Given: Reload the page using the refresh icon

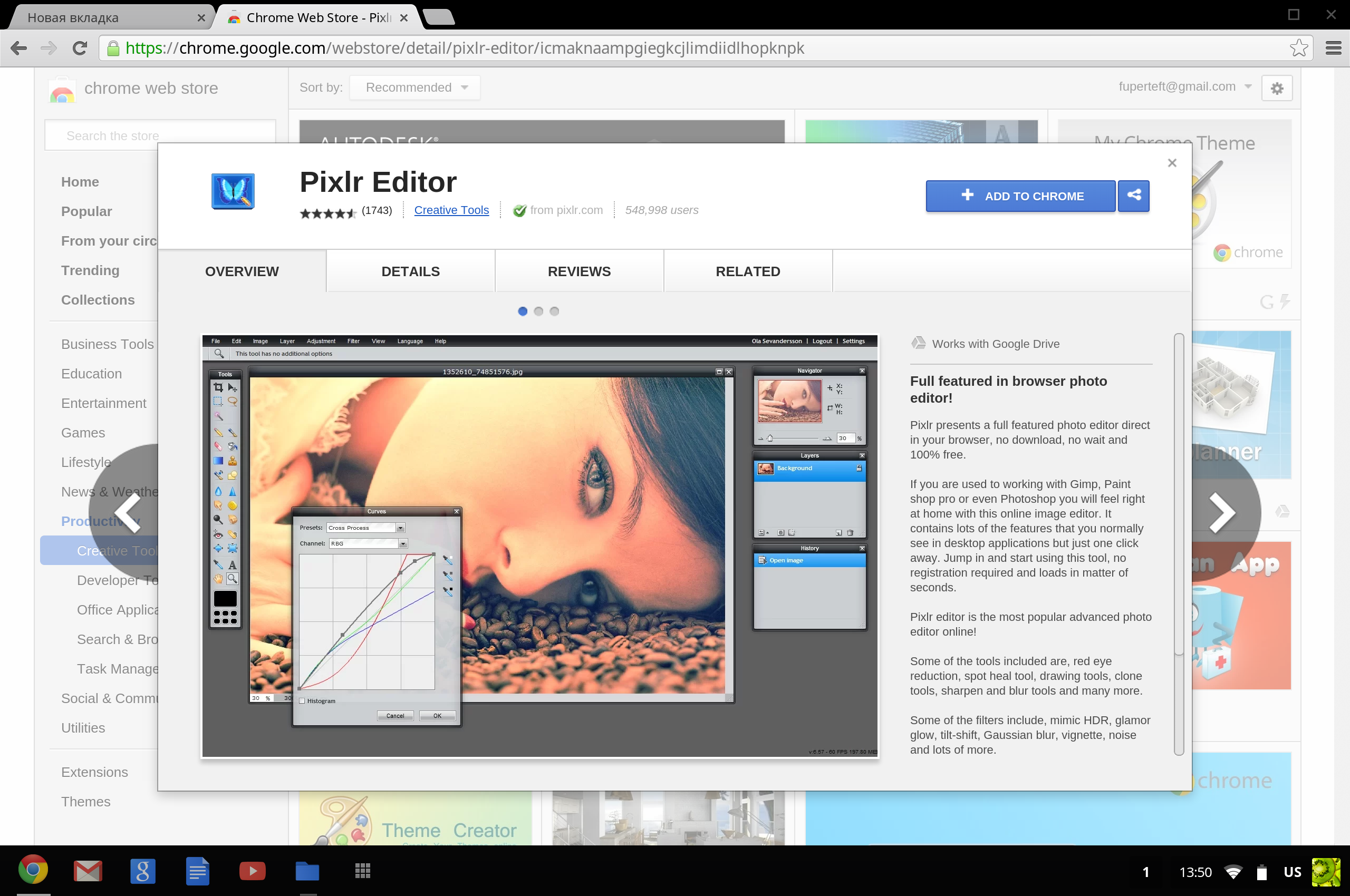Looking at the screenshot, I should click(x=80, y=48).
